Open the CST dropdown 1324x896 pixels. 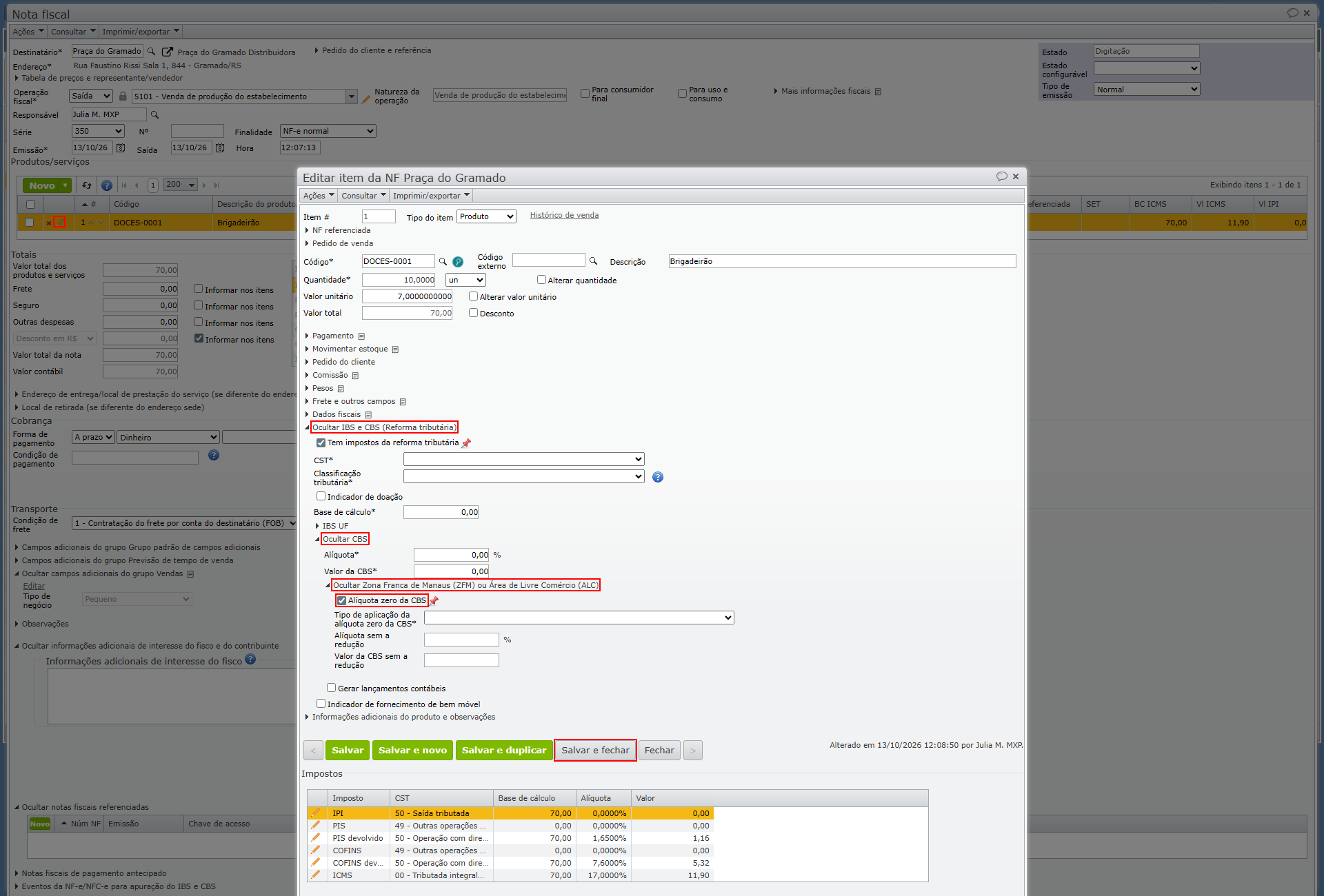click(x=524, y=459)
